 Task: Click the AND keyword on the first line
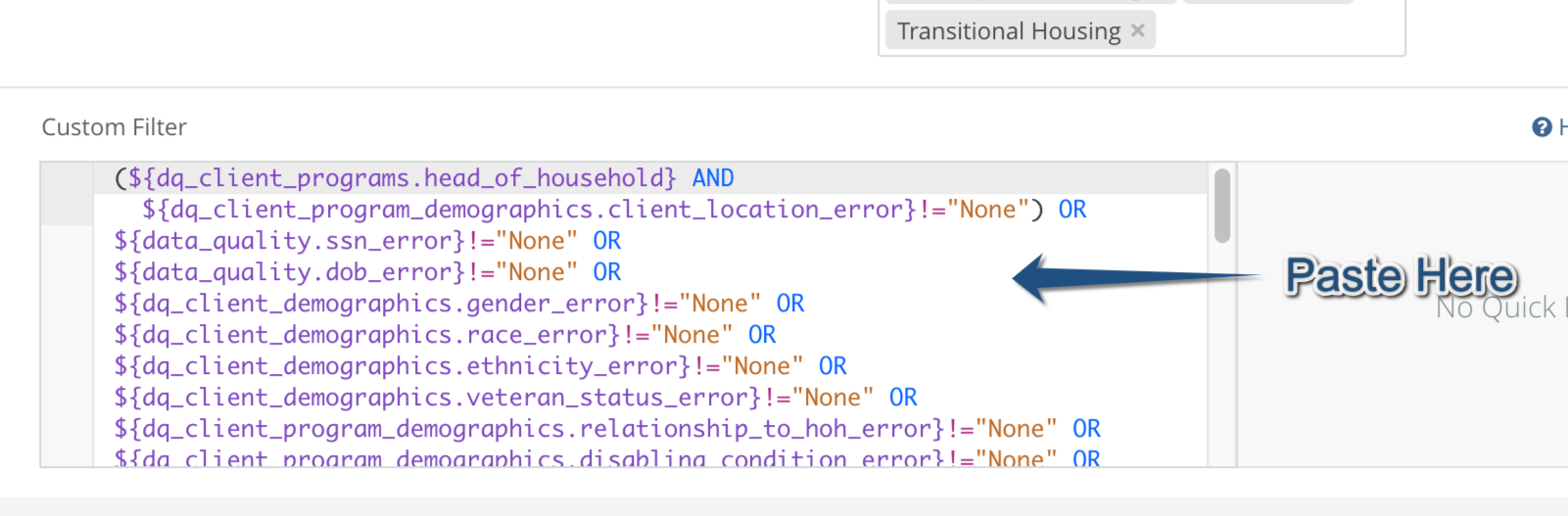click(x=713, y=178)
